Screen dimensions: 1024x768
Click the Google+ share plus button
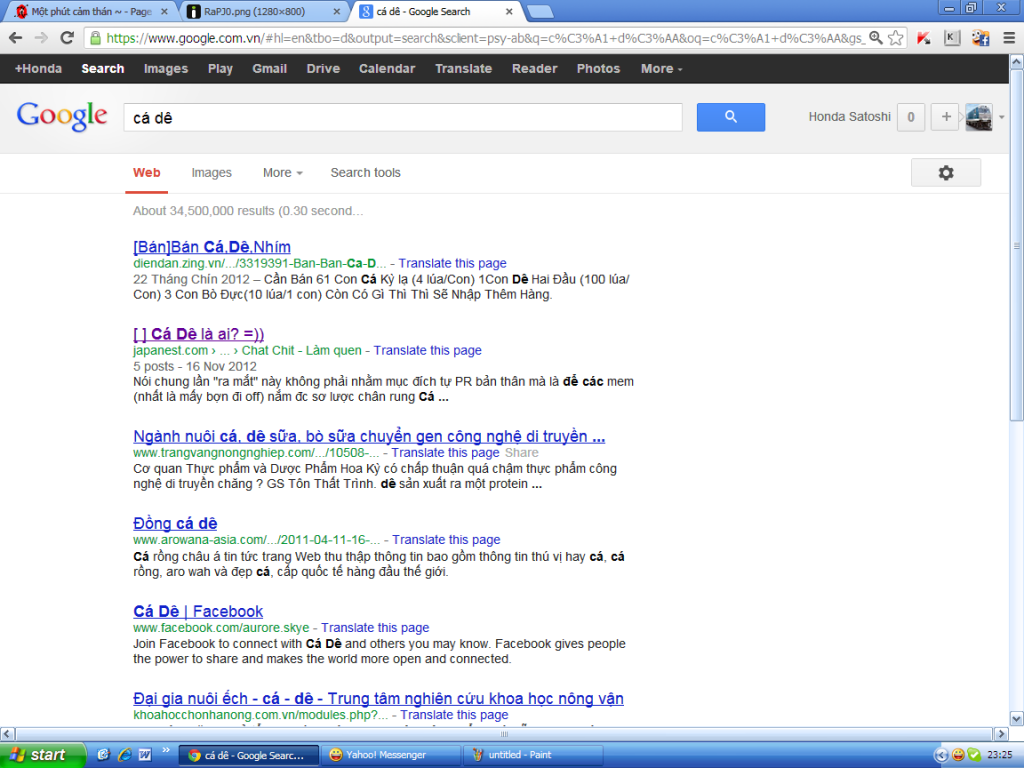(x=945, y=117)
